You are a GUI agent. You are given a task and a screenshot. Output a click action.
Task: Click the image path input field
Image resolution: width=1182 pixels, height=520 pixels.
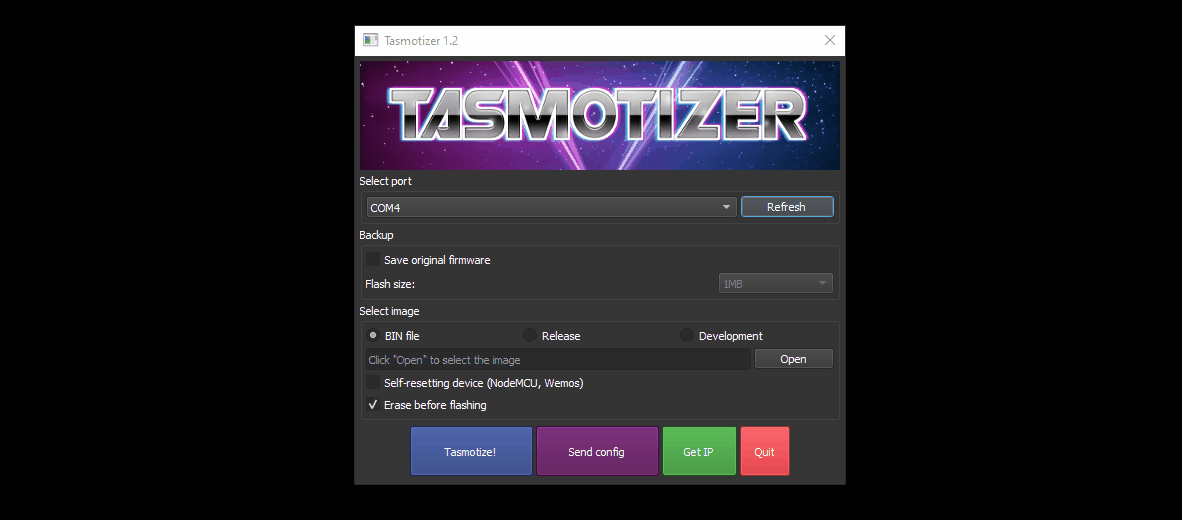(x=558, y=359)
